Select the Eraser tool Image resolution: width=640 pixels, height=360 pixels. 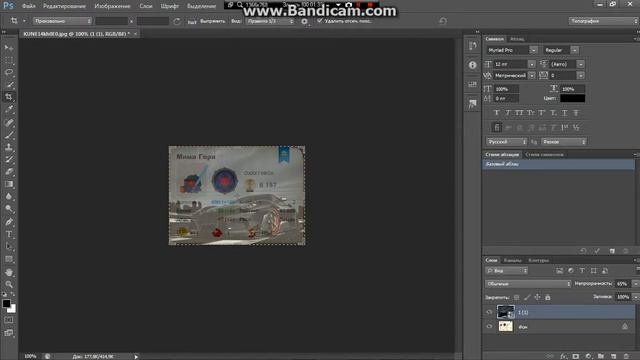(9, 171)
